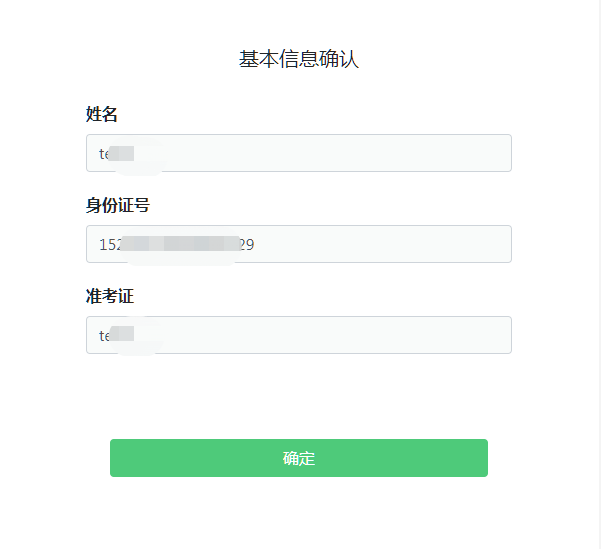Click the 'te' text inside the 姓名 field

(x=104, y=154)
